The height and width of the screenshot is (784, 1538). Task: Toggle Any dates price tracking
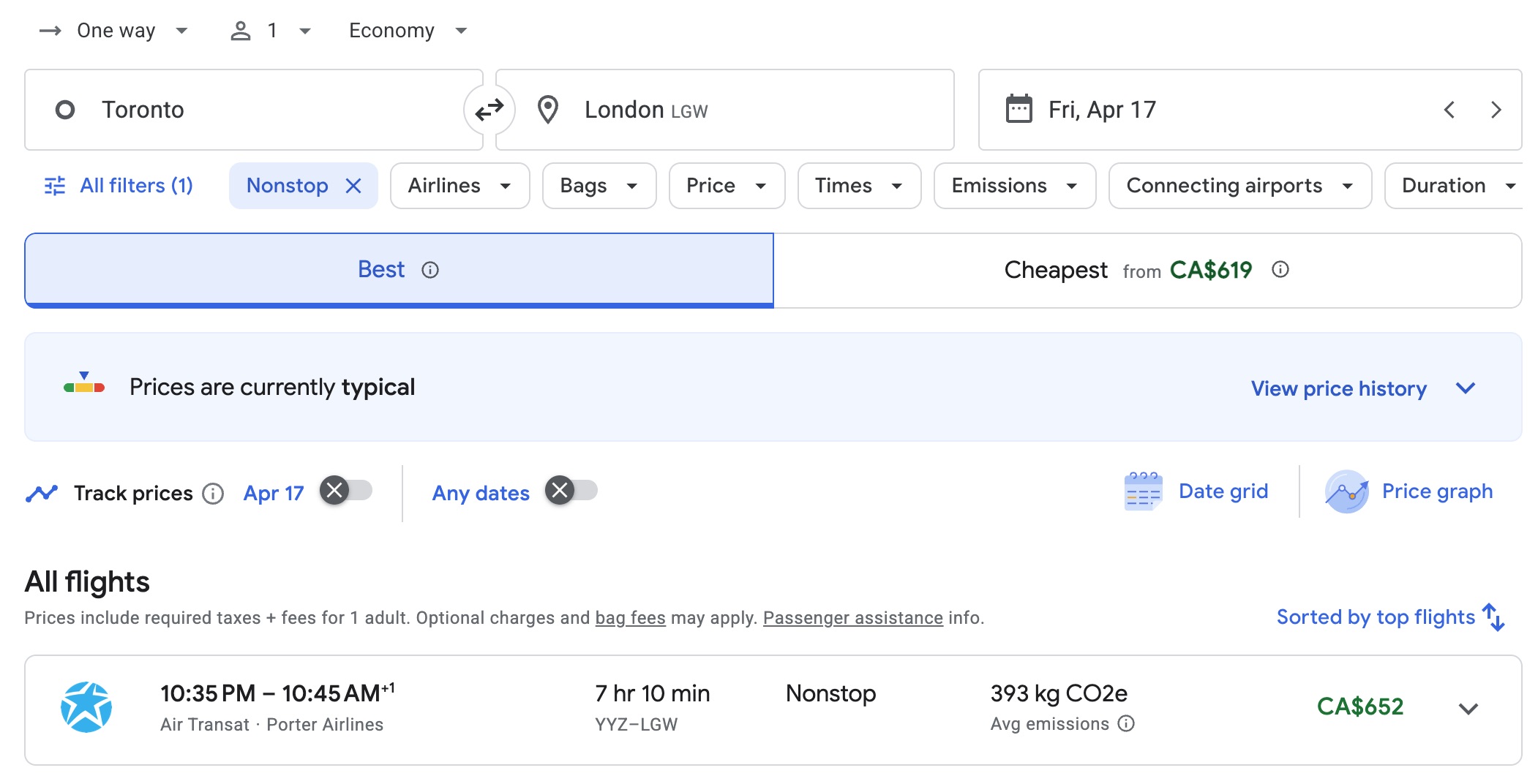[571, 491]
